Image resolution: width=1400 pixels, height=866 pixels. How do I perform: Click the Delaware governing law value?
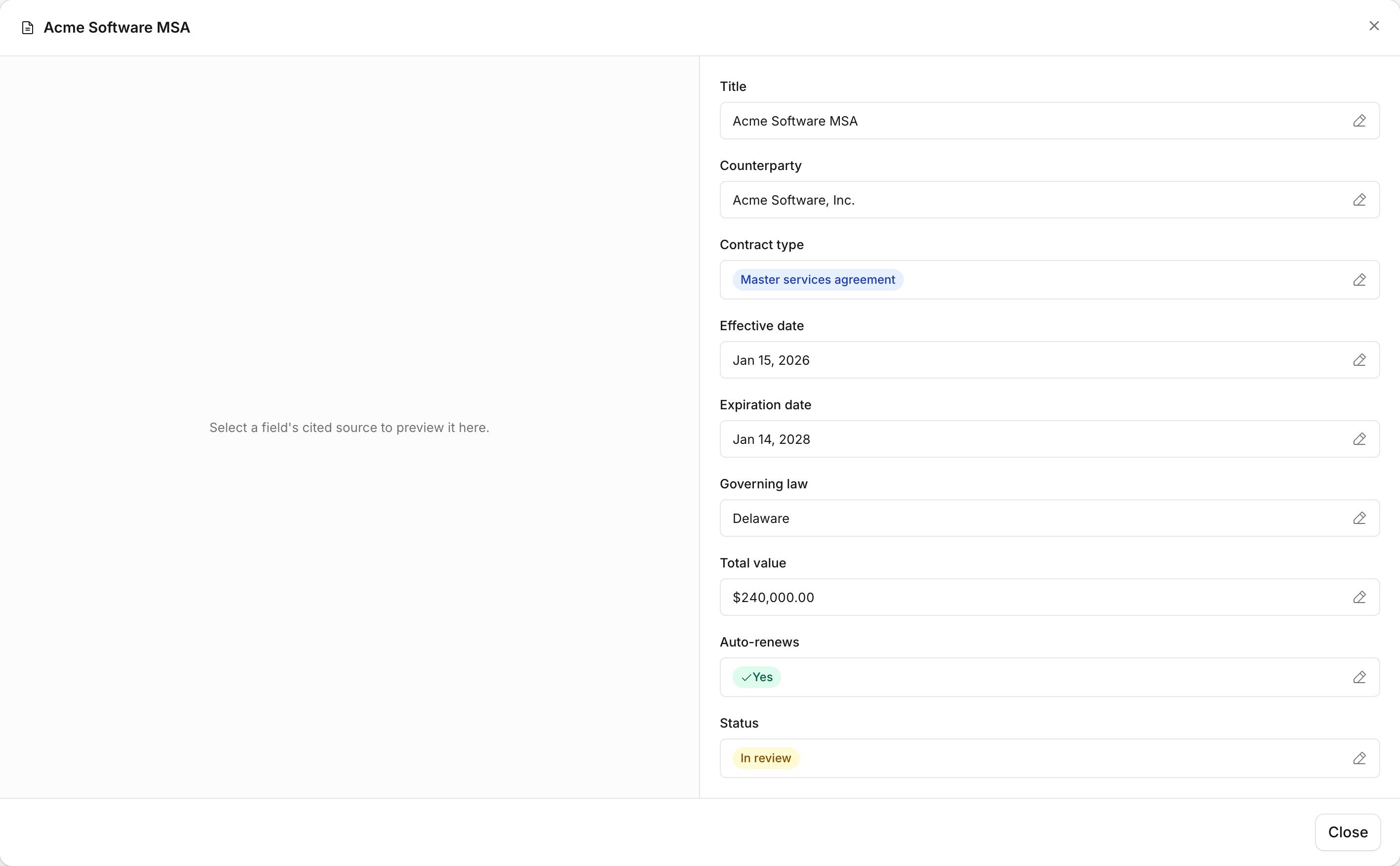point(761,519)
